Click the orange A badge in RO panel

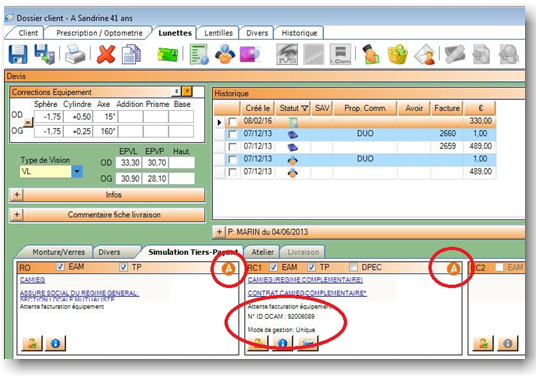[x=229, y=269]
